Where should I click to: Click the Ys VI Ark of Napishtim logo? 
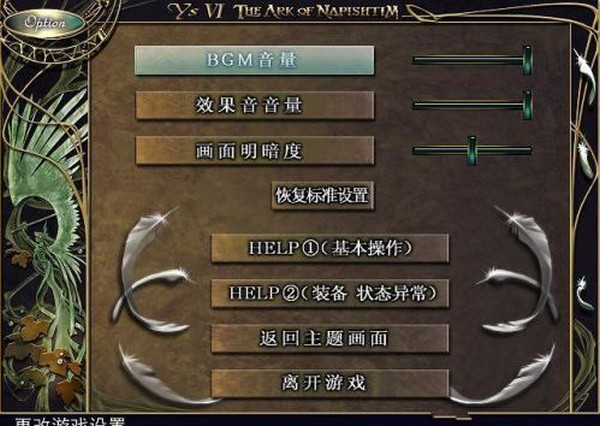(x=284, y=11)
